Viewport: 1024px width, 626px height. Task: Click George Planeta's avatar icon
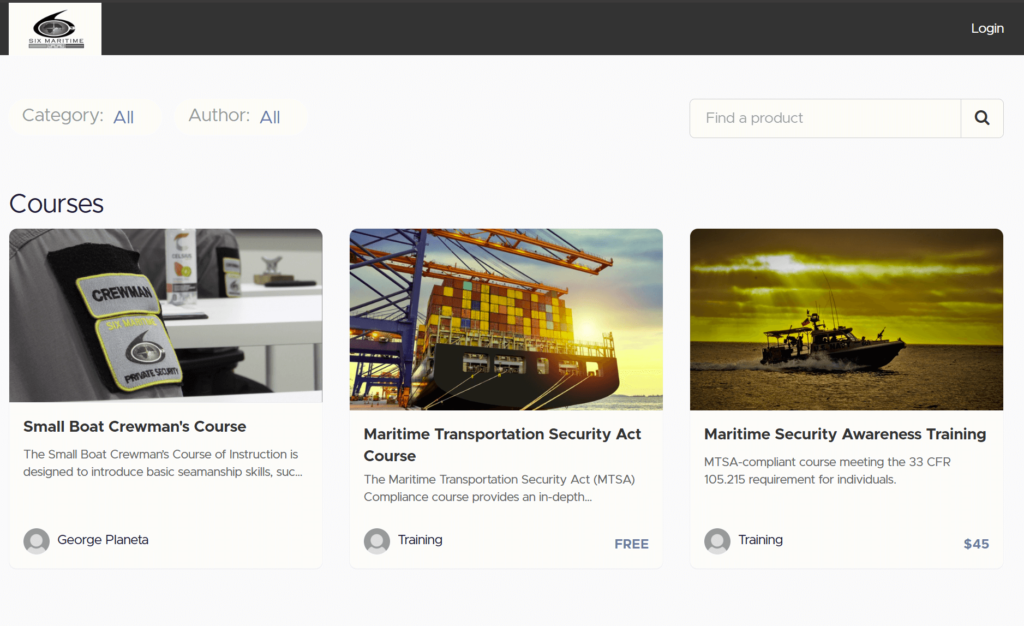(x=36, y=541)
